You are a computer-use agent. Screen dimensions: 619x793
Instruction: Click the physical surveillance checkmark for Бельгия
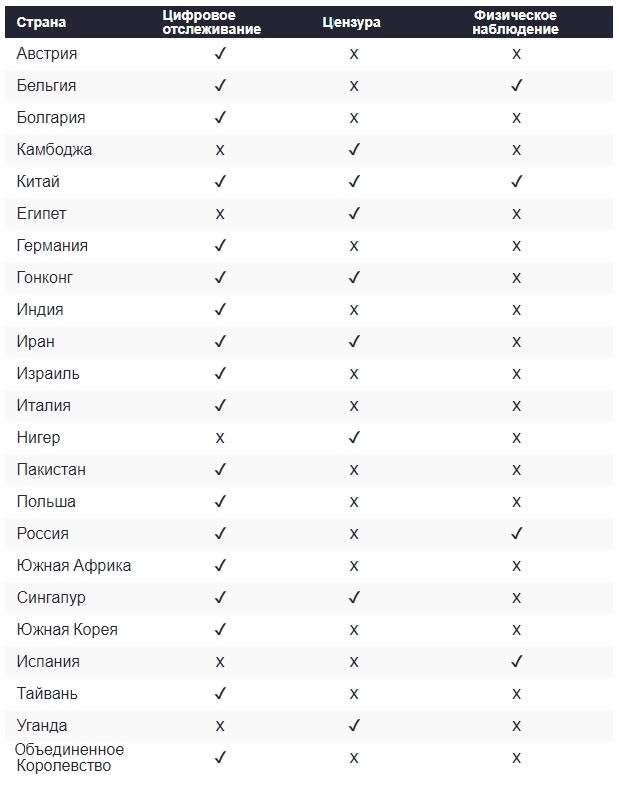516,85
